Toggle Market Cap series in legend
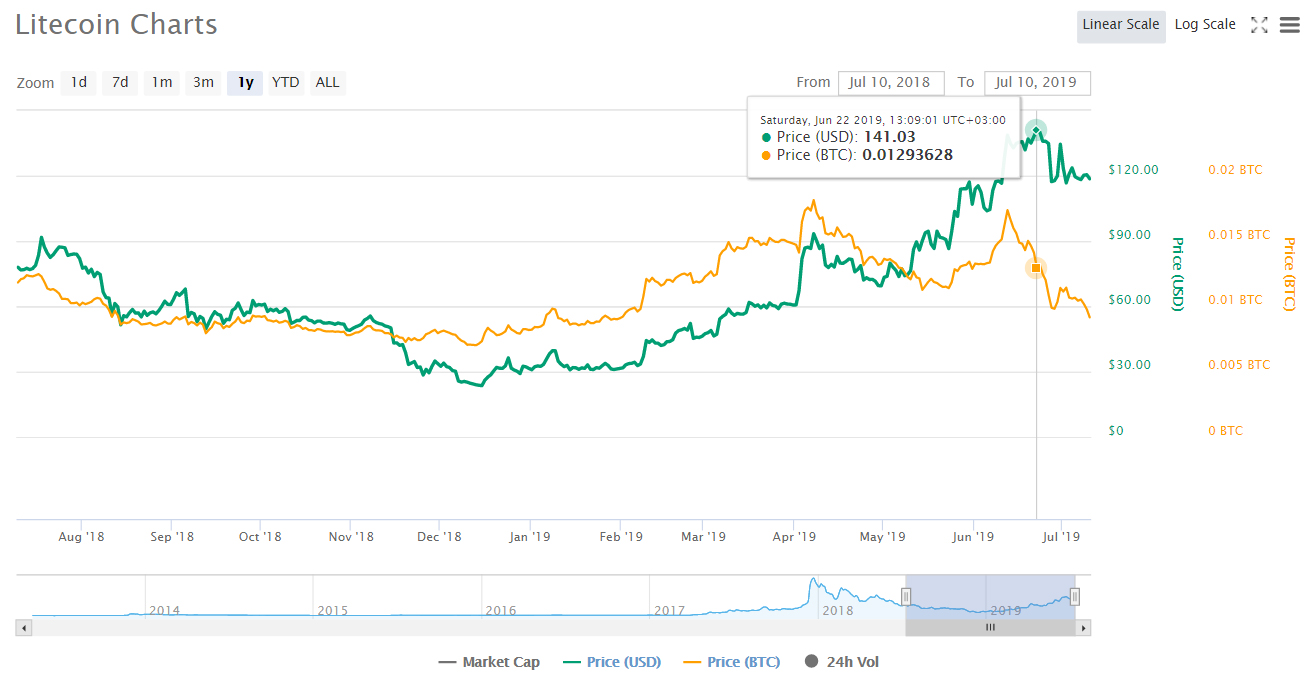The image size is (1314, 680). click(489, 662)
